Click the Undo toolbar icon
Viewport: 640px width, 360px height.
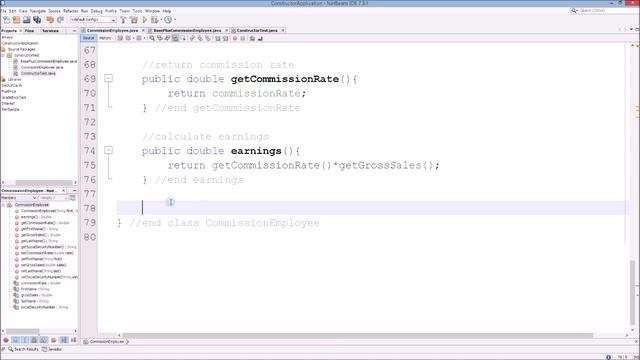(50, 20)
